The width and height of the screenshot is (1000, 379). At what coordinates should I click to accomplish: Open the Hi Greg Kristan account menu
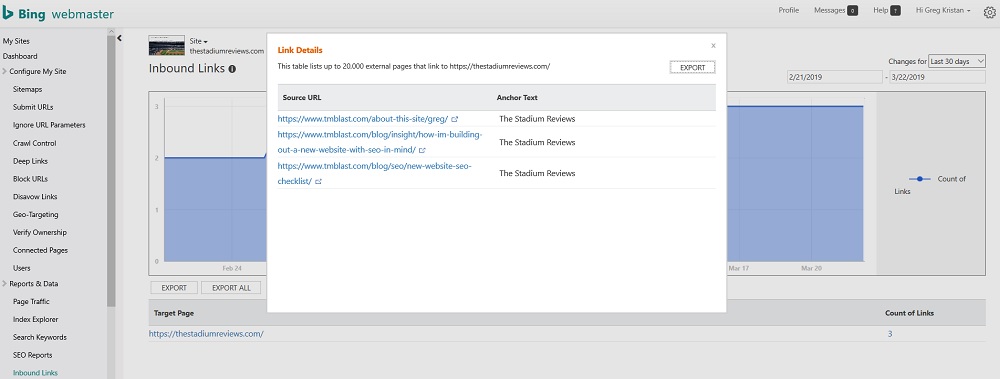(943, 10)
